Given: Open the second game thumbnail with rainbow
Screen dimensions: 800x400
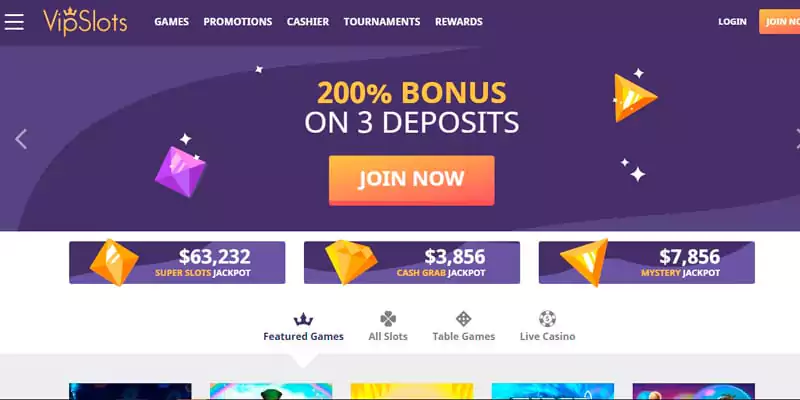Looking at the screenshot, I should click(x=271, y=391).
